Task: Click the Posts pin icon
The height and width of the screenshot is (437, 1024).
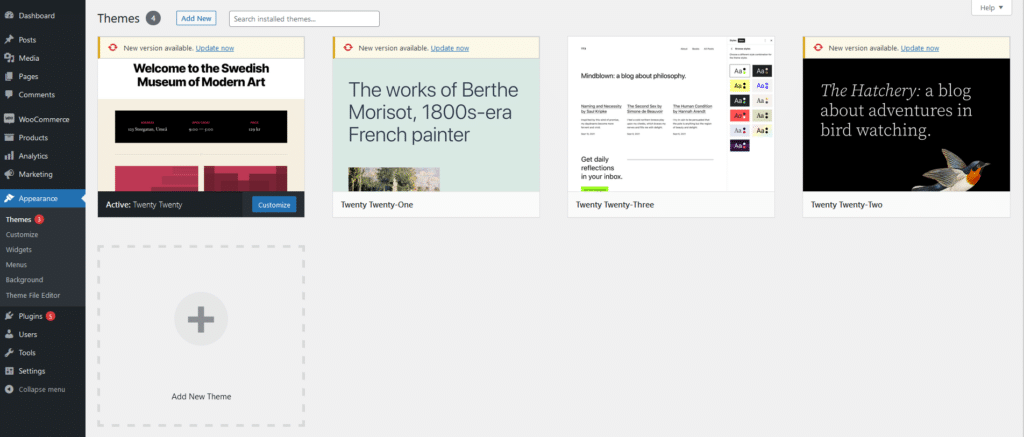Action: [9, 40]
